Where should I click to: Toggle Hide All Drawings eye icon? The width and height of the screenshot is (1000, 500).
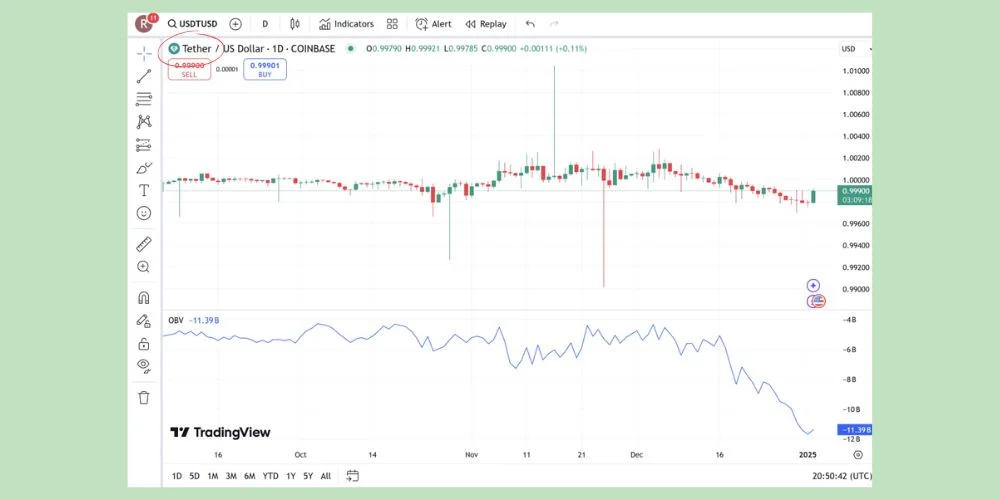(144, 366)
